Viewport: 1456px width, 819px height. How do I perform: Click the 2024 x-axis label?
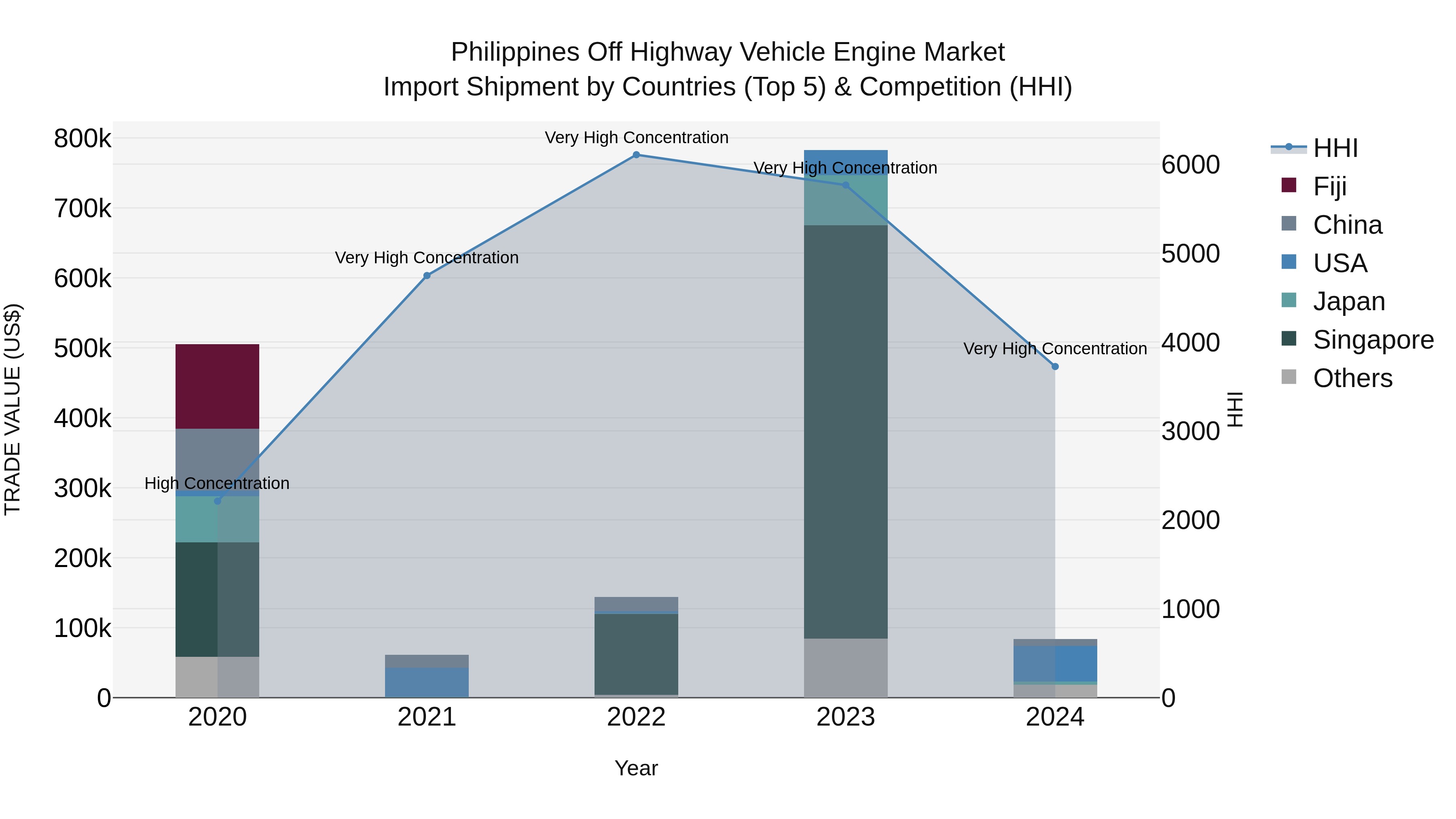pos(1055,717)
